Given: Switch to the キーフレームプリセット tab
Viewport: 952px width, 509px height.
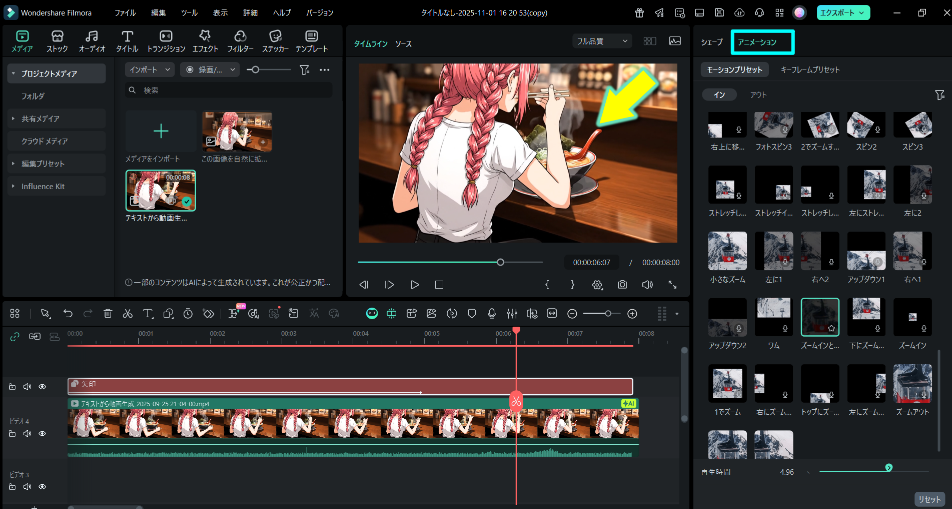Looking at the screenshot, I should point(810,70).
